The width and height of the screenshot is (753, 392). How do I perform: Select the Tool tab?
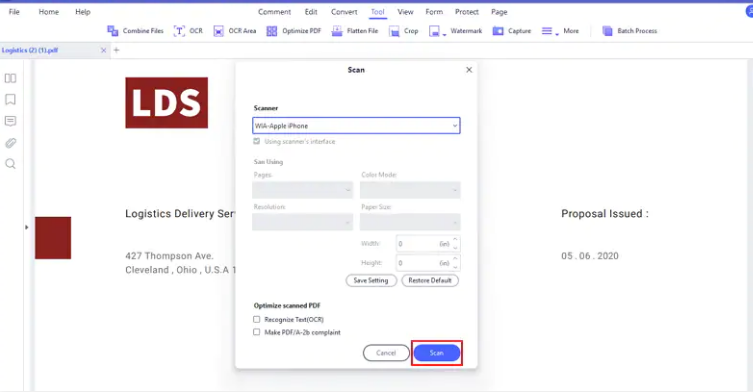[377, 12]
